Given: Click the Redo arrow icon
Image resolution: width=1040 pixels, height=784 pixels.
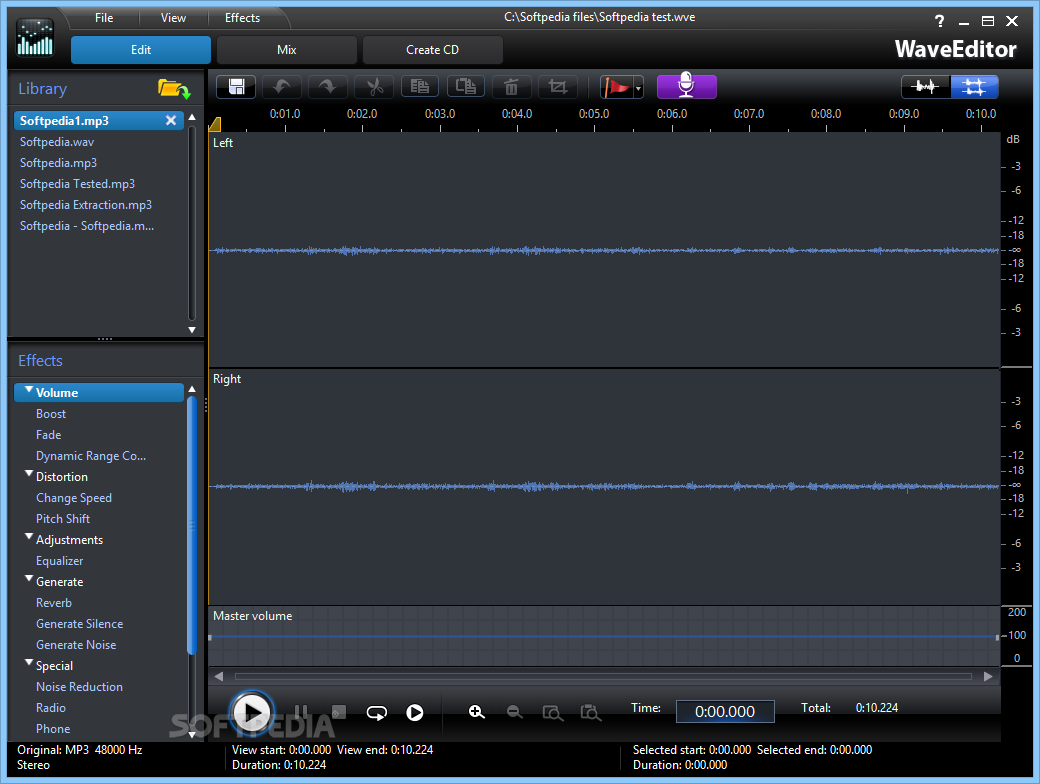Looking at the screenshot, I should pos(328,87).
